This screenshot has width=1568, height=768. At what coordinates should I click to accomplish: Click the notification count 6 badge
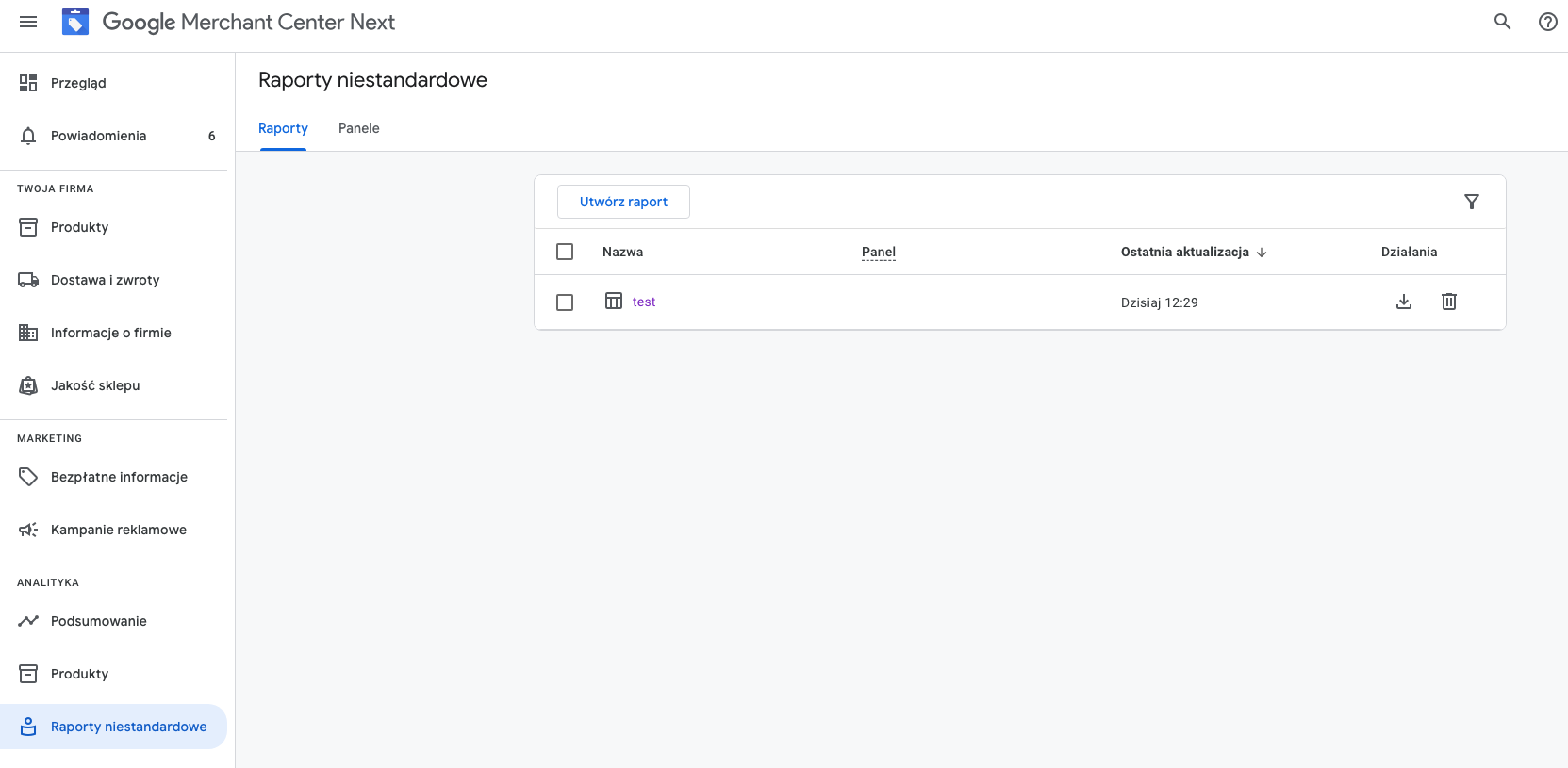tap(212, 136)
